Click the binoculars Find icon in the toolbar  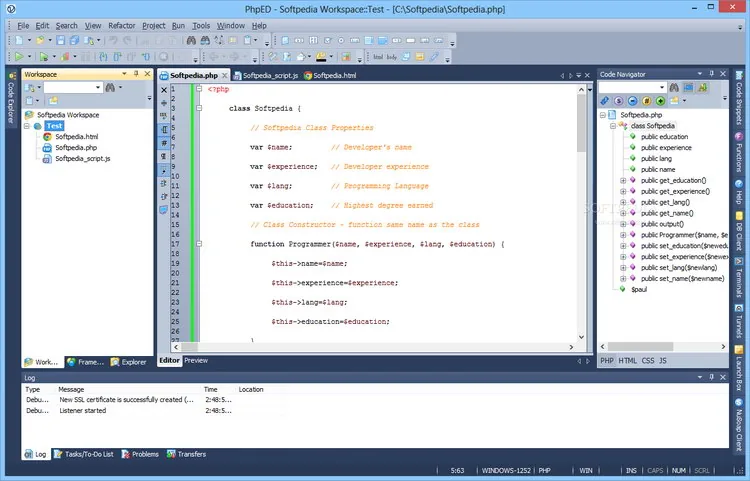click(191, 41)
